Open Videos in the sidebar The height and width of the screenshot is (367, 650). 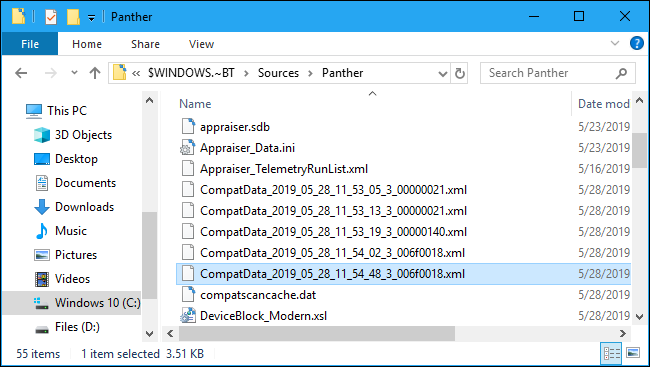pos(72,279)
